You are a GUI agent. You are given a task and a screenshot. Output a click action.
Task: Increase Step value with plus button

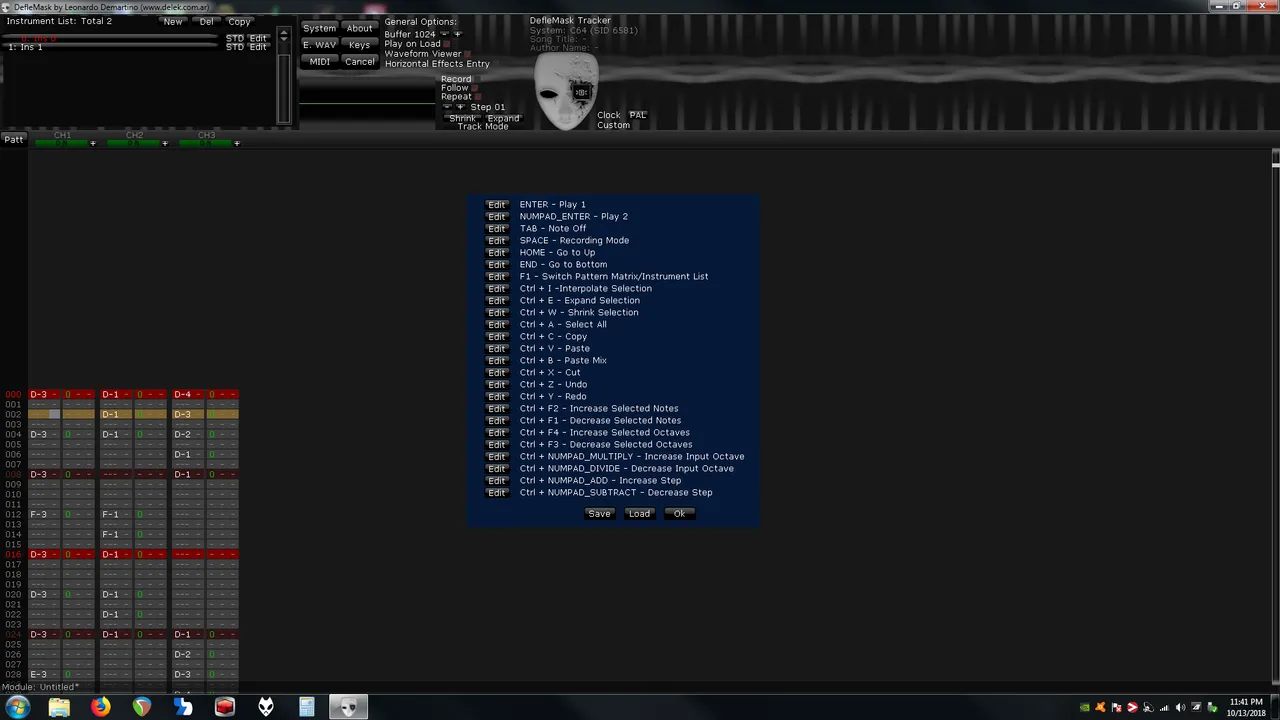(460, 107)
